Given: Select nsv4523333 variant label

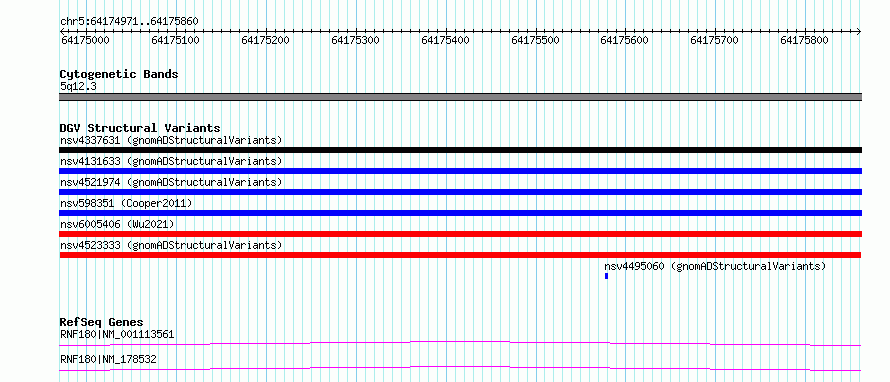Looking at the screenshot, I should tap(171, 245).
